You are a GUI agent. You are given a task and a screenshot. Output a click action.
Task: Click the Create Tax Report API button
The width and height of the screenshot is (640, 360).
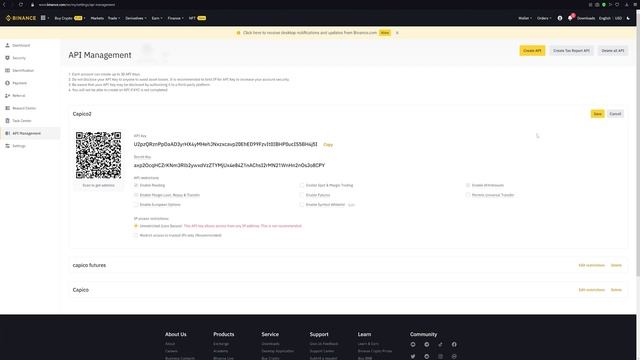click(571, 51)
